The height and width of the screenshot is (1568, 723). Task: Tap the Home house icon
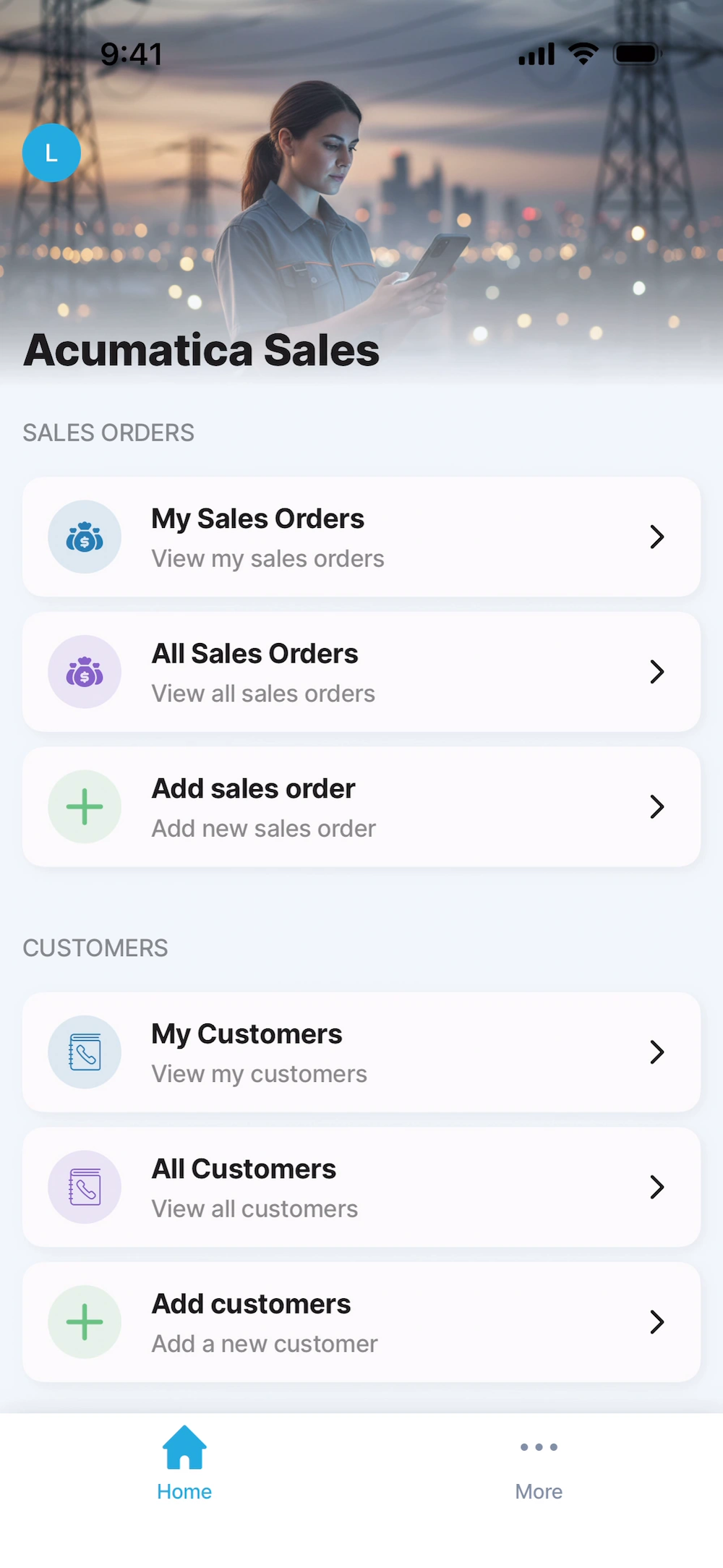(x=184, y=1447)
